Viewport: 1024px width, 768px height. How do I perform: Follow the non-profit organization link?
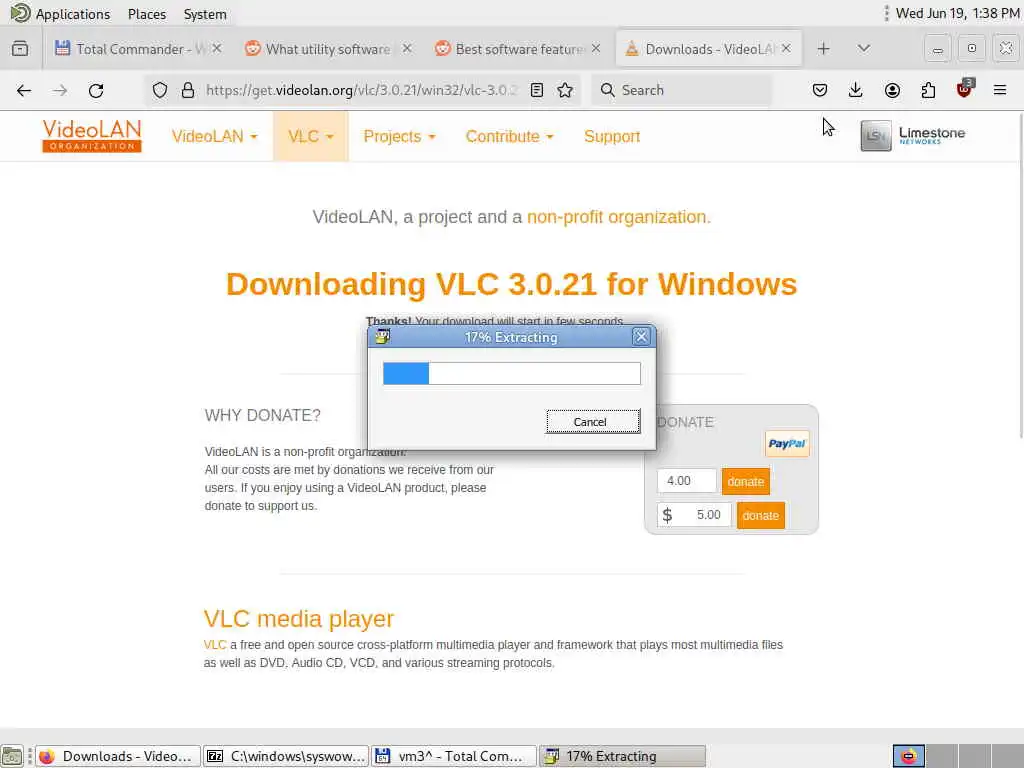[x=618, y=217]
